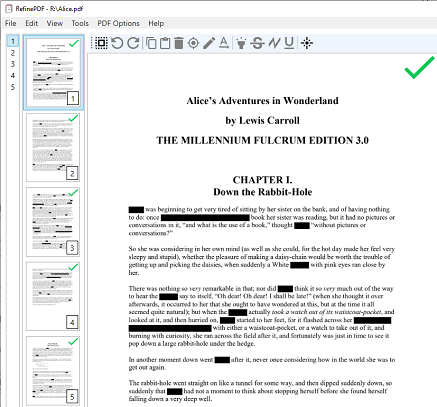Click green checkmark on page 4 thumbnail
The image size is (437, 407).
pos(73,267)
